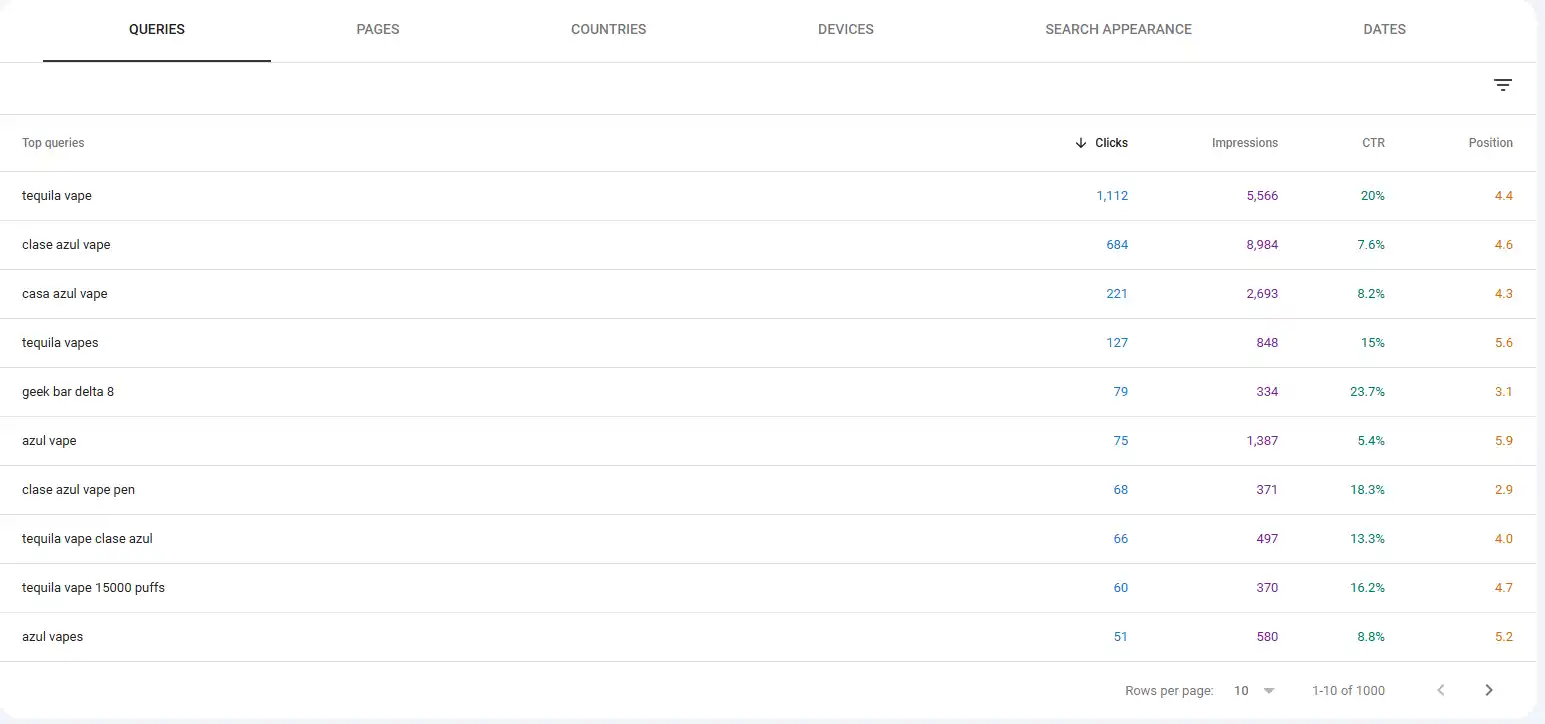Open the filter rows icon

[x=1502, y=86]
